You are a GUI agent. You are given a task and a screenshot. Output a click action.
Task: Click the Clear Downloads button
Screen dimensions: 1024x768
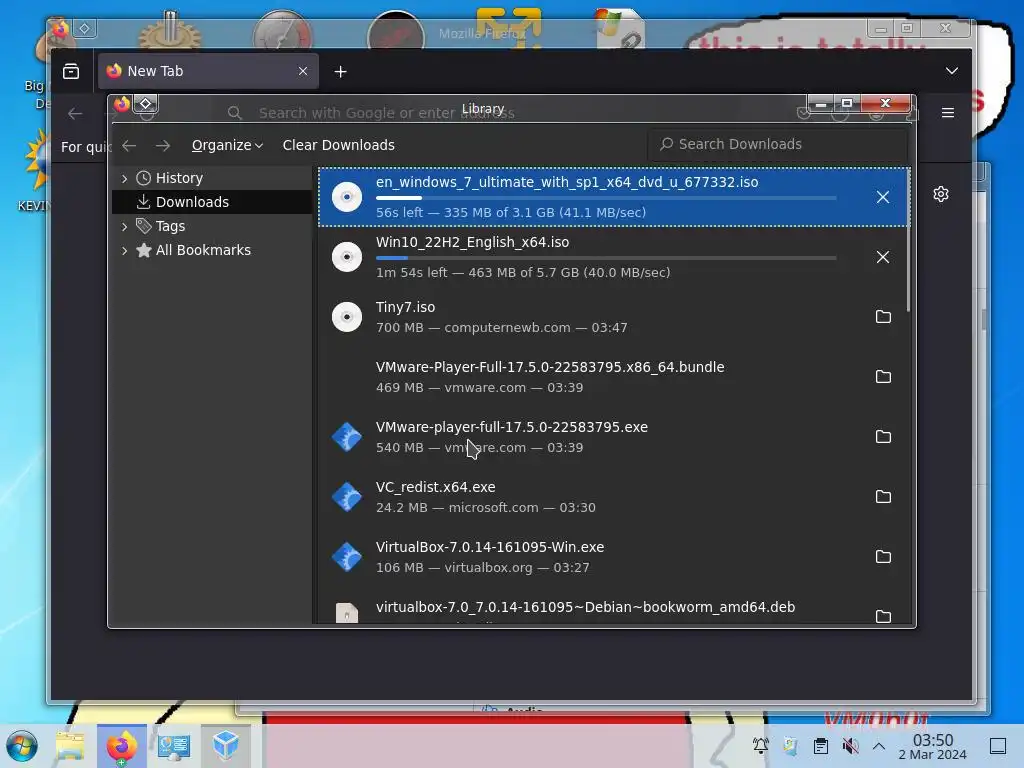338,146
